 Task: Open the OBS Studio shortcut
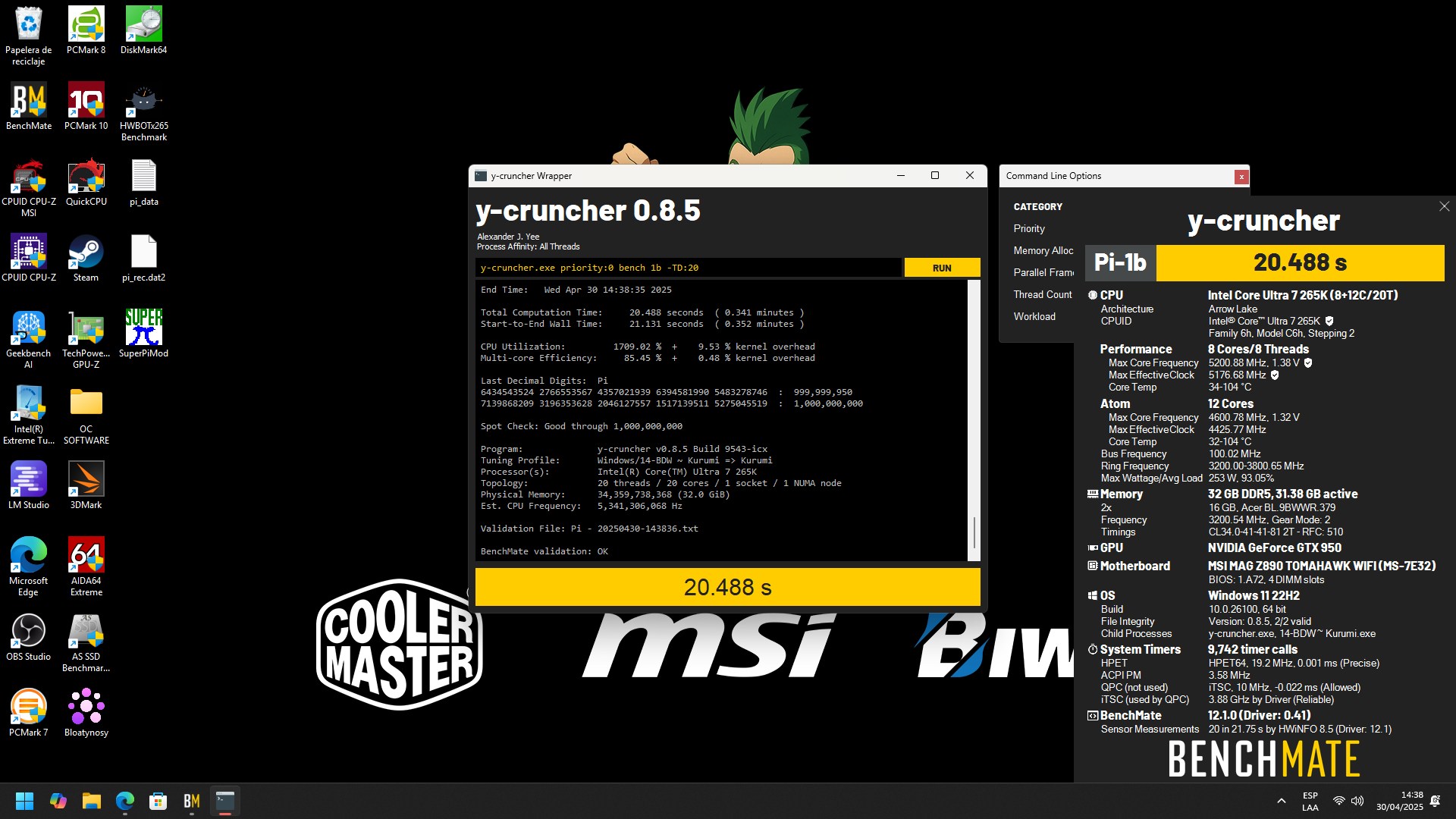coord(29,637)
